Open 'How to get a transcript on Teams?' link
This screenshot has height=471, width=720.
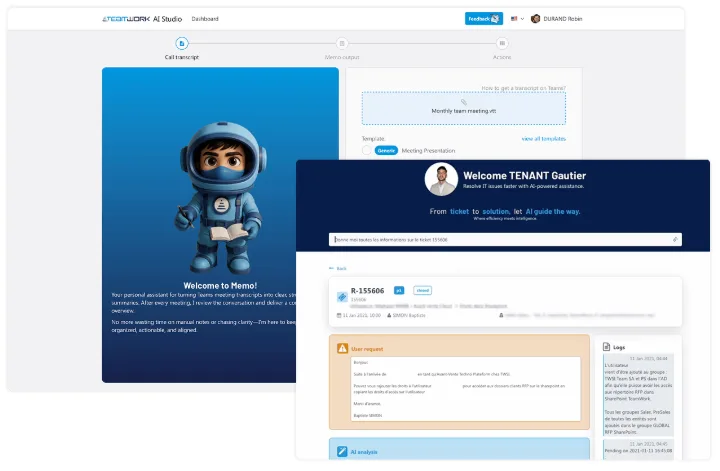523,88
